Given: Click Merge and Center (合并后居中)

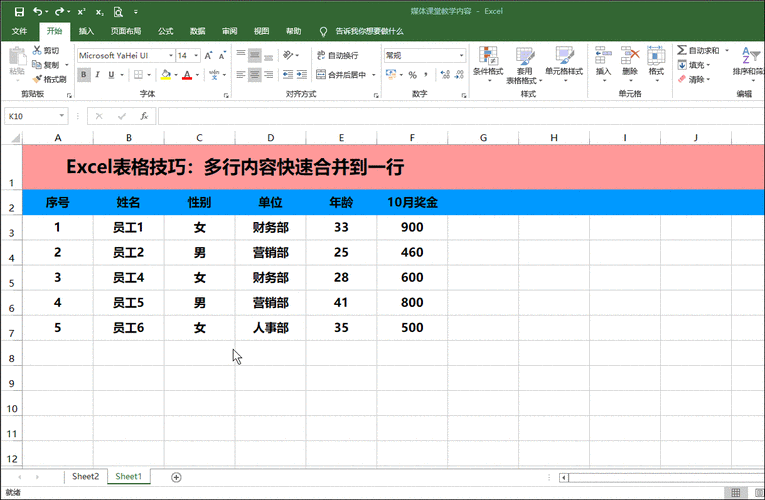Looking at the screenshot, I should point(342,75).
